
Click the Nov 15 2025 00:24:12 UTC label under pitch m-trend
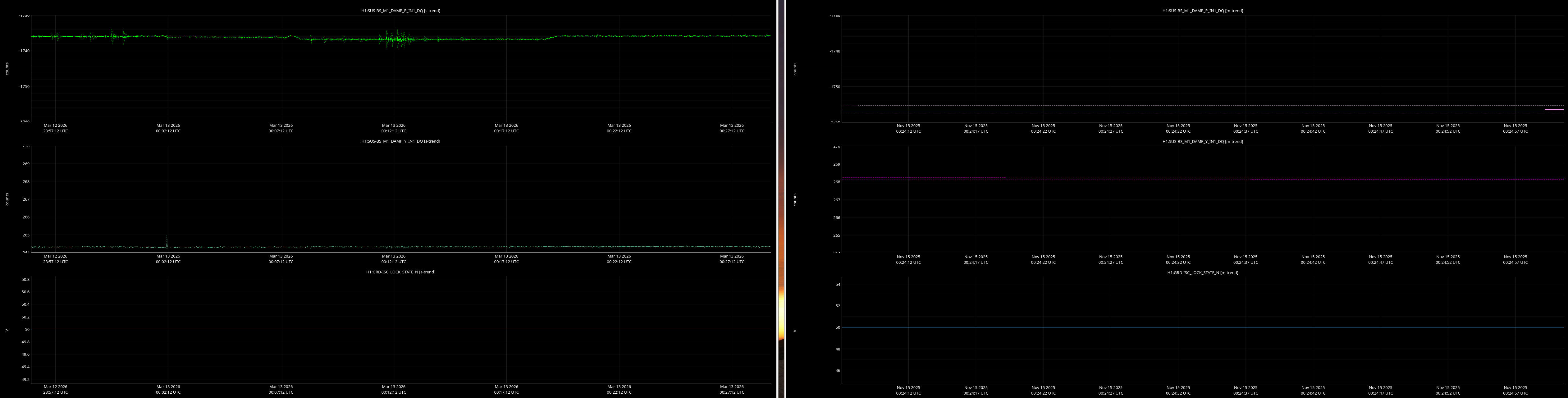coord(908,128)
